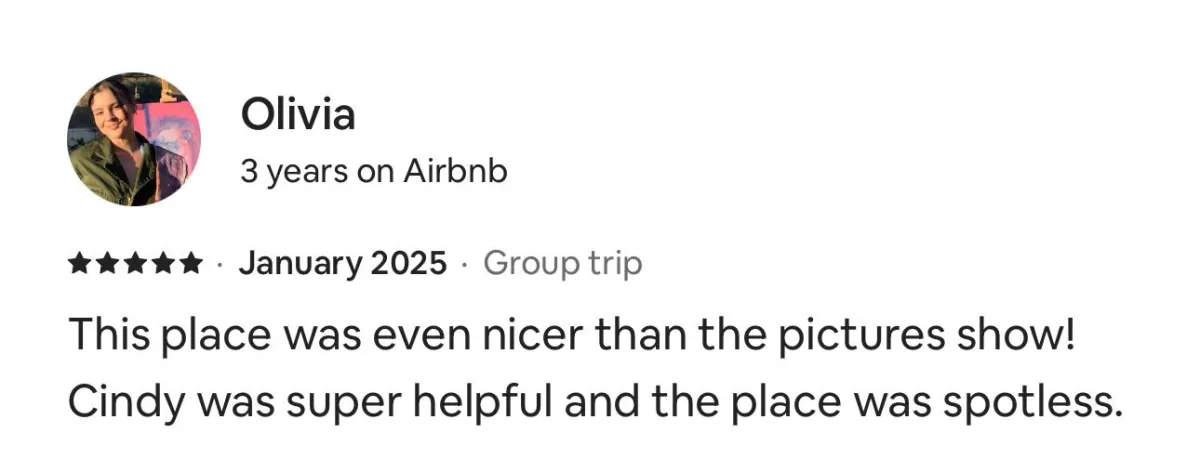Click the fourth star in the rating
Screen dimensions: 1200x472
[161, 264]
